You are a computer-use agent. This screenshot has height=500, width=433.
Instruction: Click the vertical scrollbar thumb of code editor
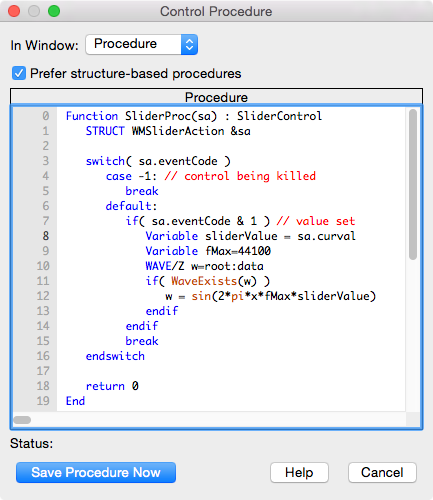413,184
